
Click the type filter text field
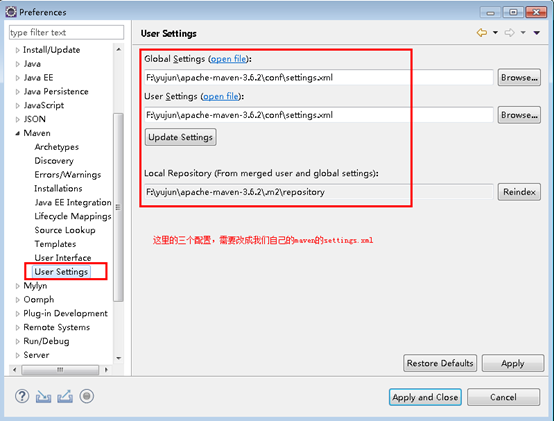pos(66,32)
